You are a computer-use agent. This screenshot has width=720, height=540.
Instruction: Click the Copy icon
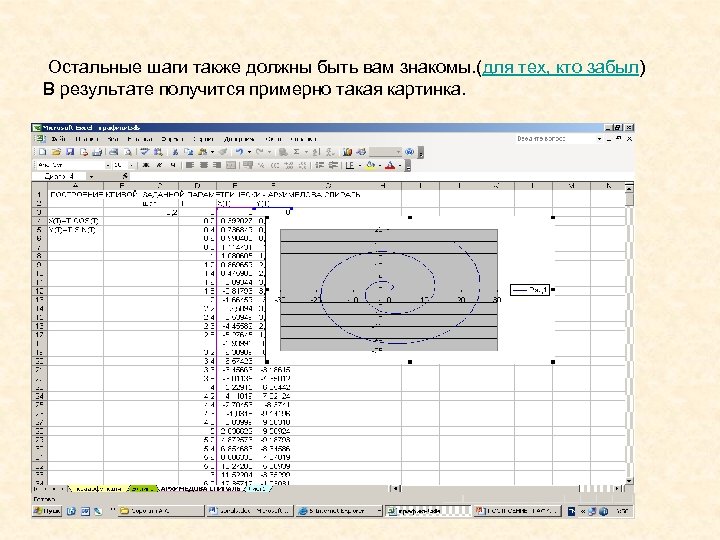pos(188,152)
